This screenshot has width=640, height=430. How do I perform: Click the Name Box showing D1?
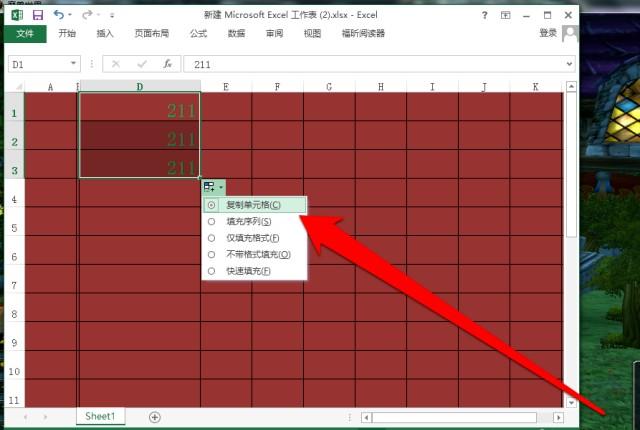click(39, 64)
